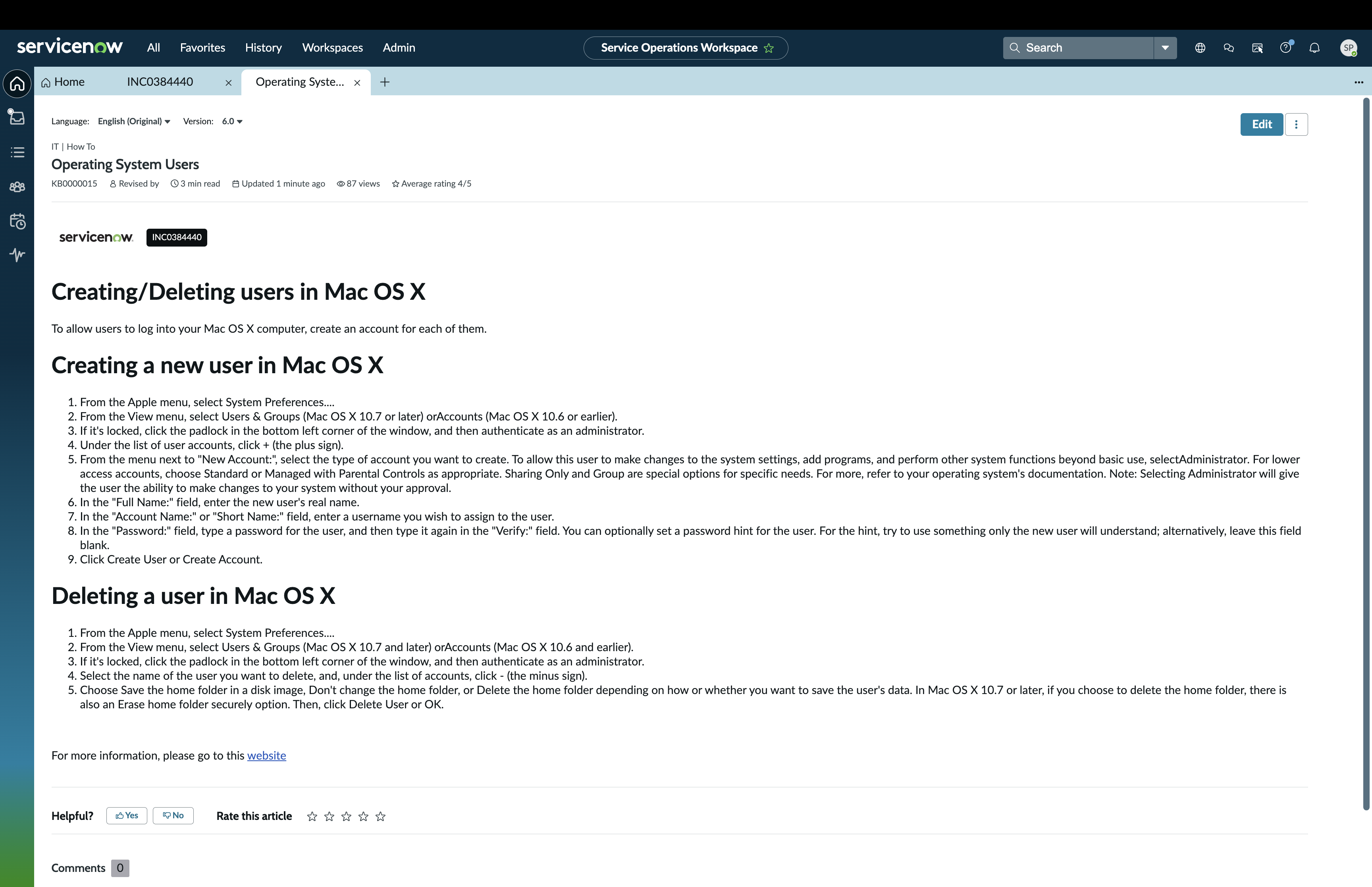Mark article helpful with Yes
Image resolution: width=1372 pixels, height=887 pixels.
[x=127, y=816]
